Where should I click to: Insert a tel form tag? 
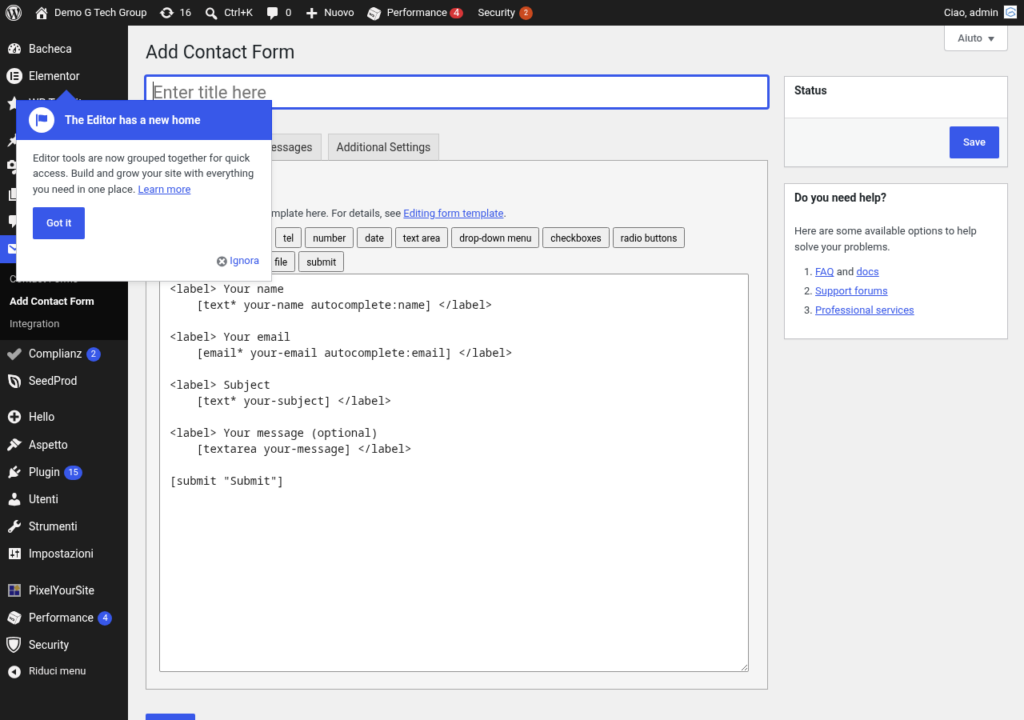(288, 238)
